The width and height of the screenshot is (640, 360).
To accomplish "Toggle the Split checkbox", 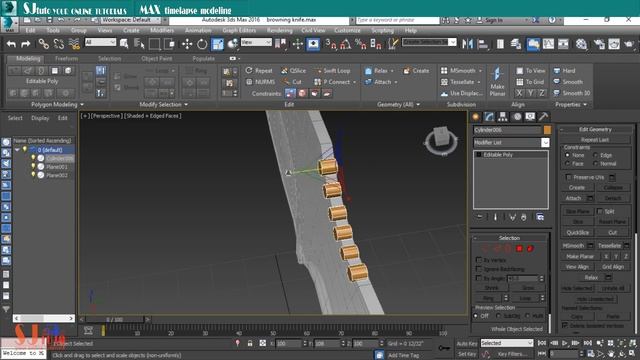I will point(600,211).
